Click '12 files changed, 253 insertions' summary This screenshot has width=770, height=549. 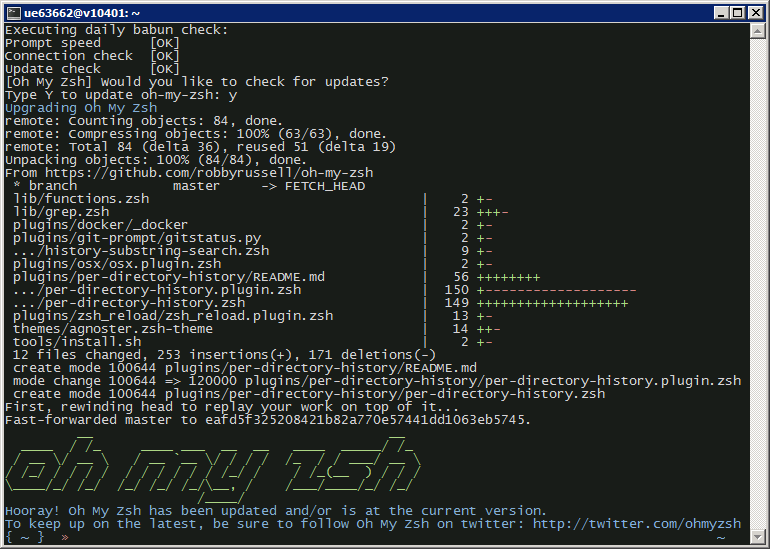(x=224, y=355)
